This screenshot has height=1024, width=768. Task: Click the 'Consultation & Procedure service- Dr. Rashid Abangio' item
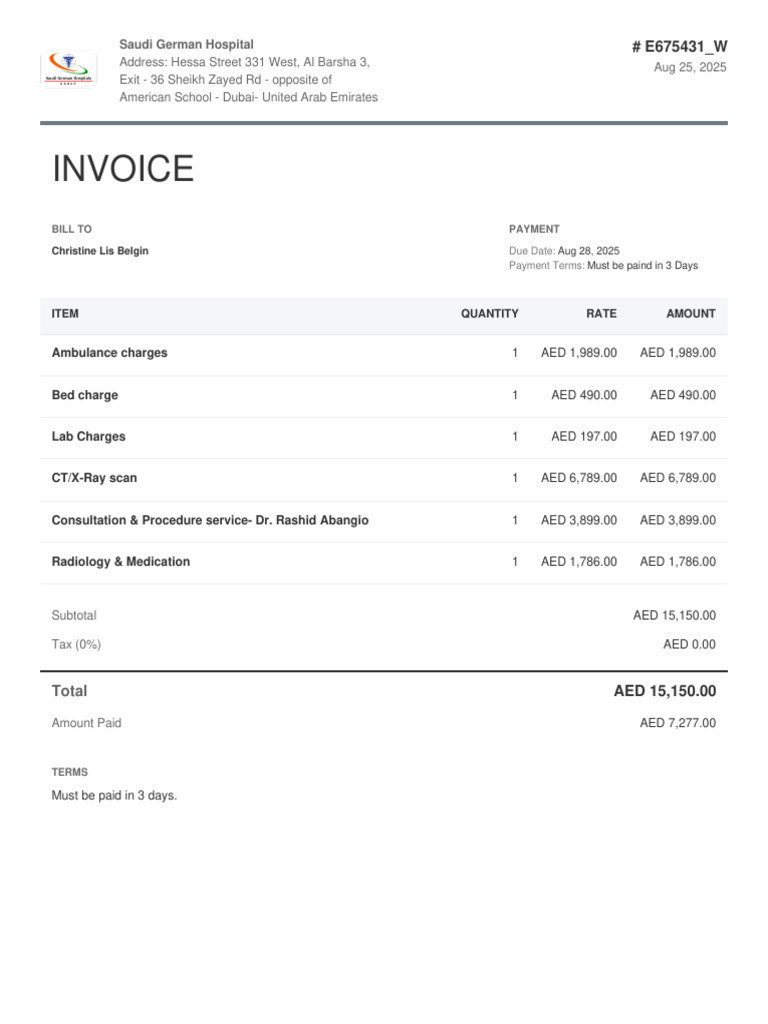[x=210, y=520]
